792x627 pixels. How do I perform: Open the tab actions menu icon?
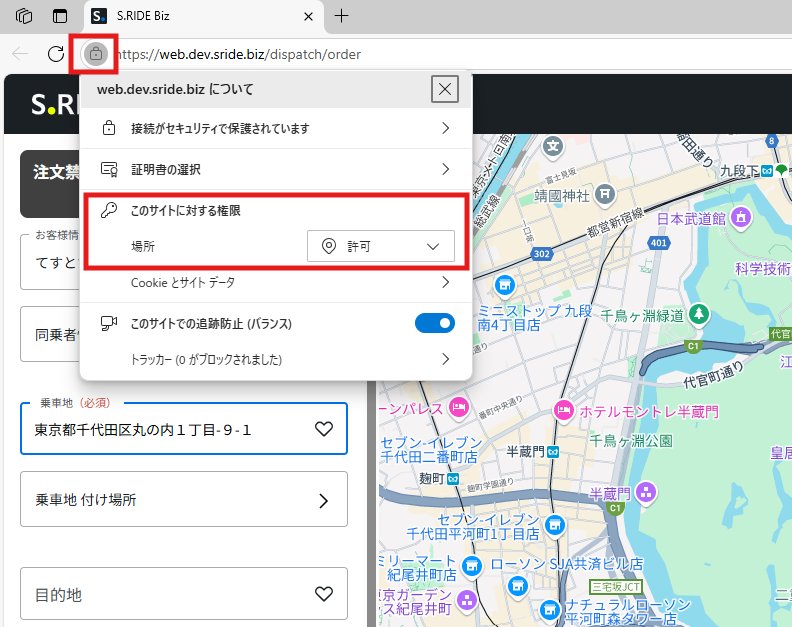tap(60, 16)
